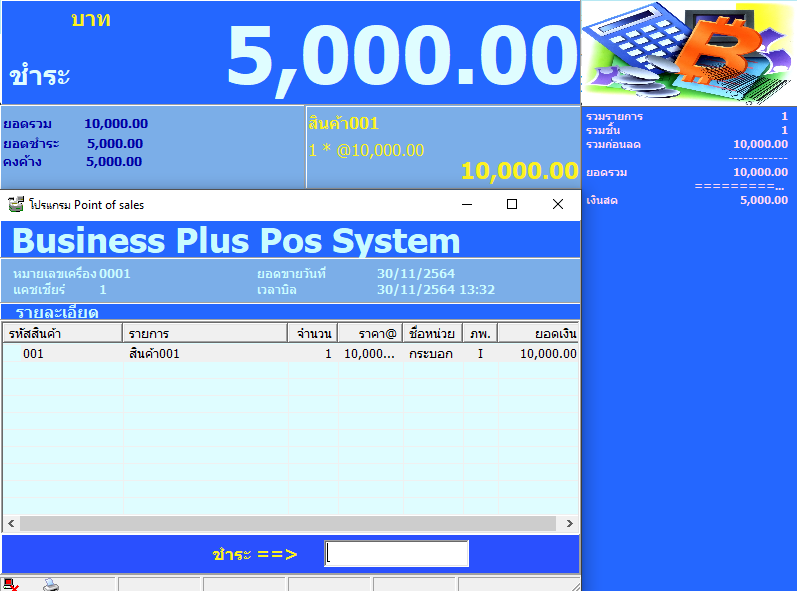797x591 pixels.
Task: Close the Point of sales window
Action: pyautogui.click(x=558, y=204)
